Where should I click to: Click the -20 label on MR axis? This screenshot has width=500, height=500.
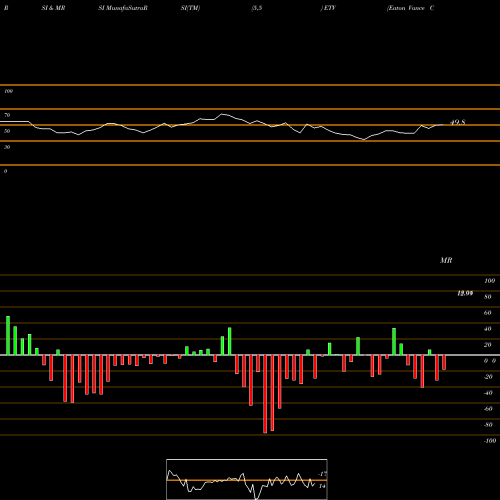(x=488, y=377)
